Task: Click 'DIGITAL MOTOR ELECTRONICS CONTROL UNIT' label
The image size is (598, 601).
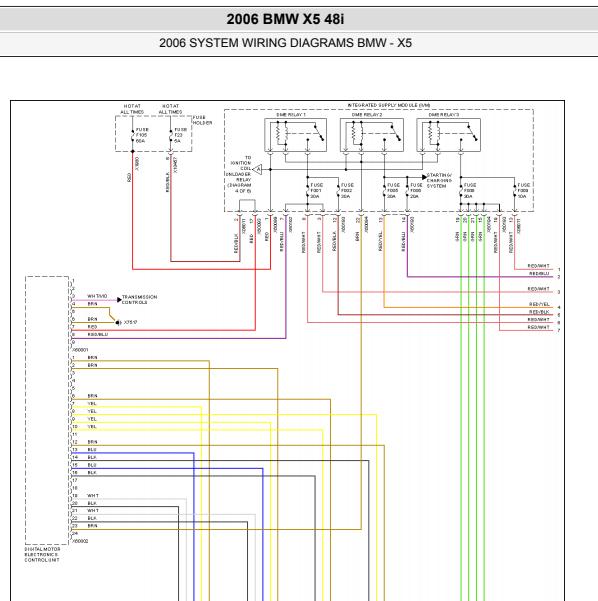Action: coord(42,554)
